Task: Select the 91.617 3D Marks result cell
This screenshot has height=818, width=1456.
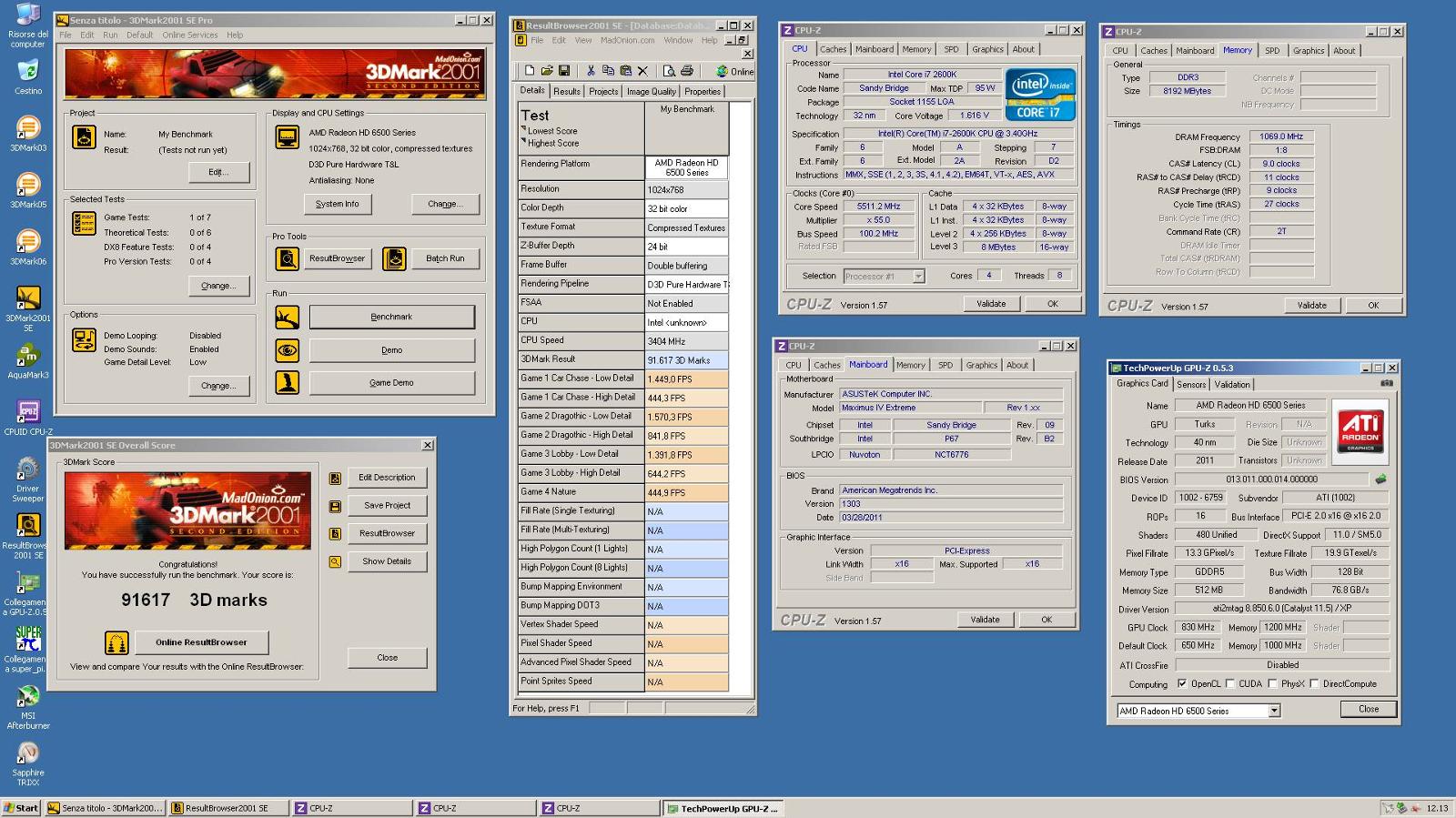Action: 686,359
